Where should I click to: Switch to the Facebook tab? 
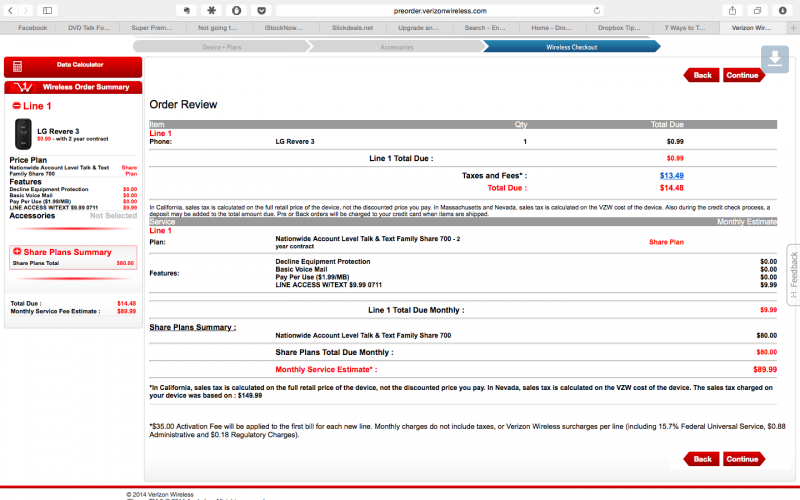pos(32,28)
